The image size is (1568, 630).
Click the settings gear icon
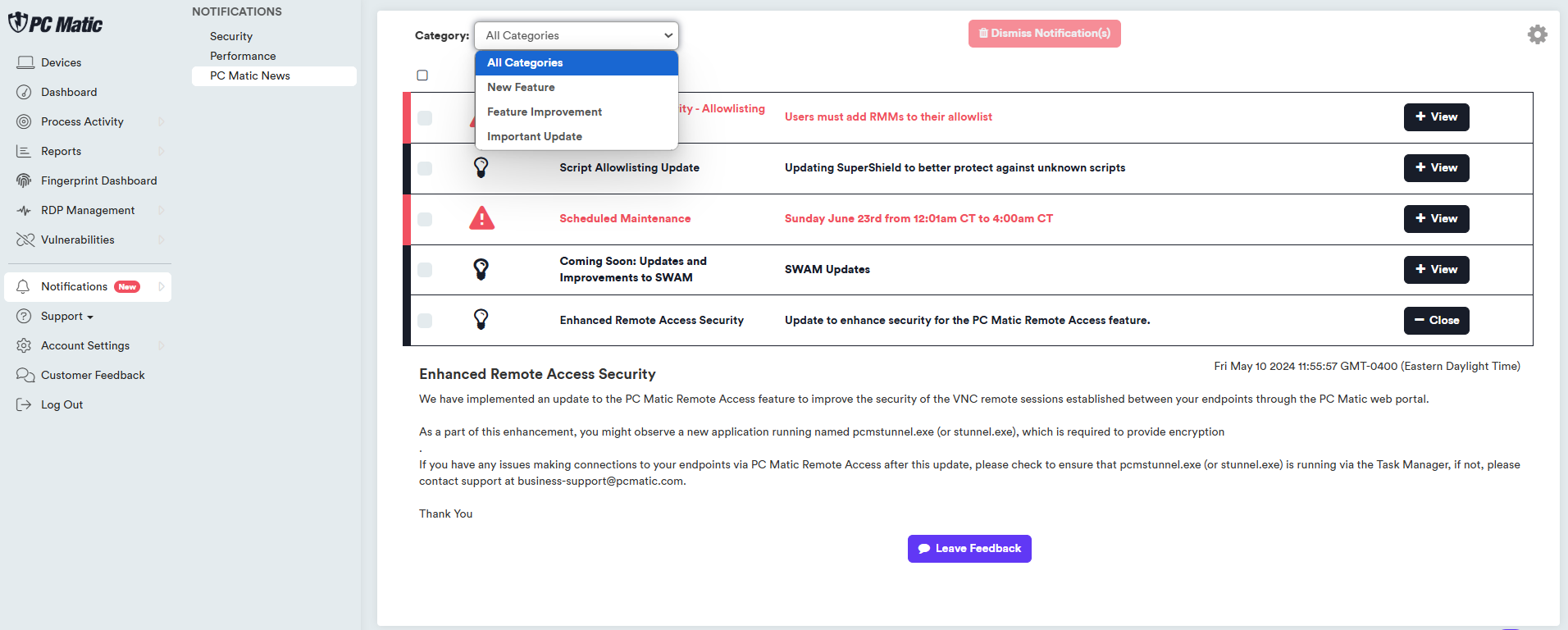coord(1537,34)
